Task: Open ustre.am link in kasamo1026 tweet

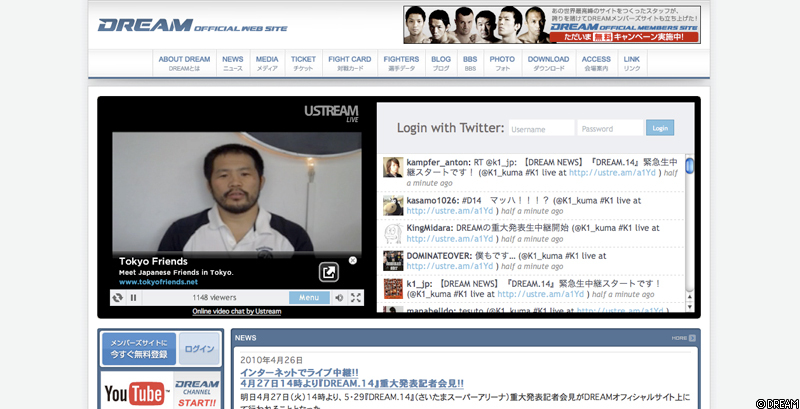Action: pos(450,211)
